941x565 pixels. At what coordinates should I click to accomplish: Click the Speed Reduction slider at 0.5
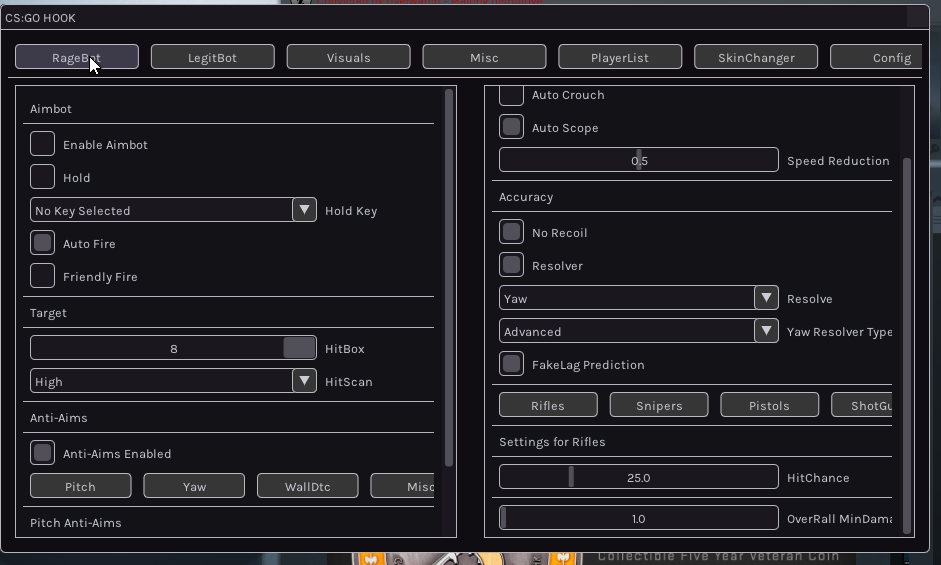click(x=639, y=160)
